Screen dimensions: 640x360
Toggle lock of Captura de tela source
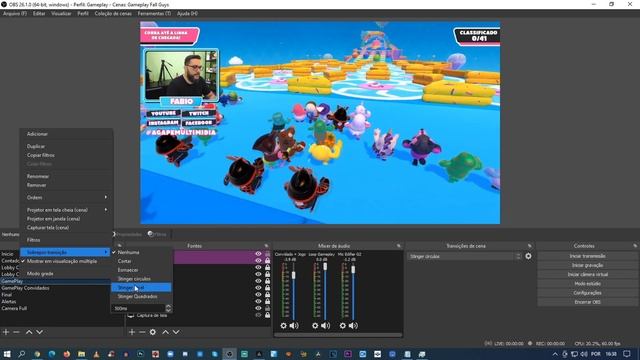(x=267, y=315)
